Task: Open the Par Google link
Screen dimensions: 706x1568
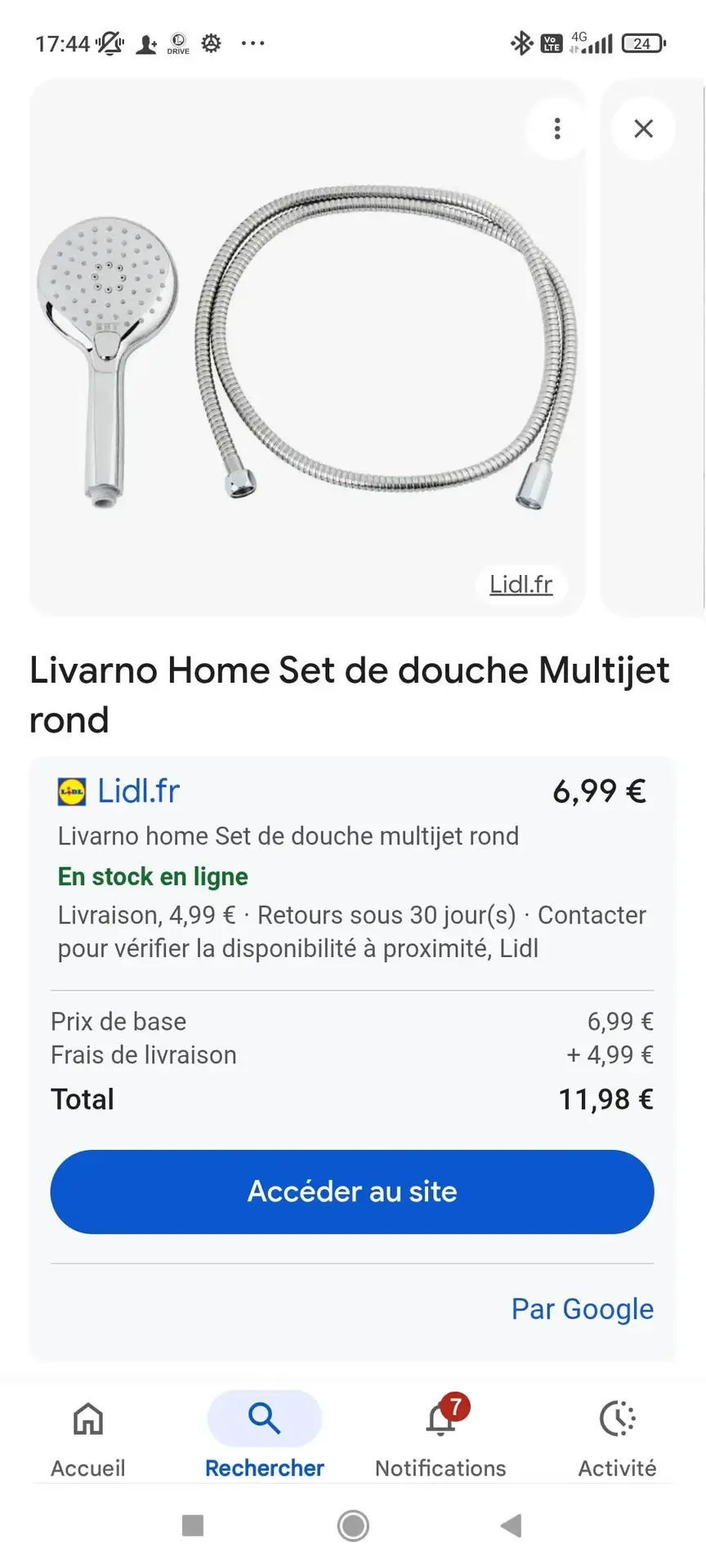Action: [582, 1308]
